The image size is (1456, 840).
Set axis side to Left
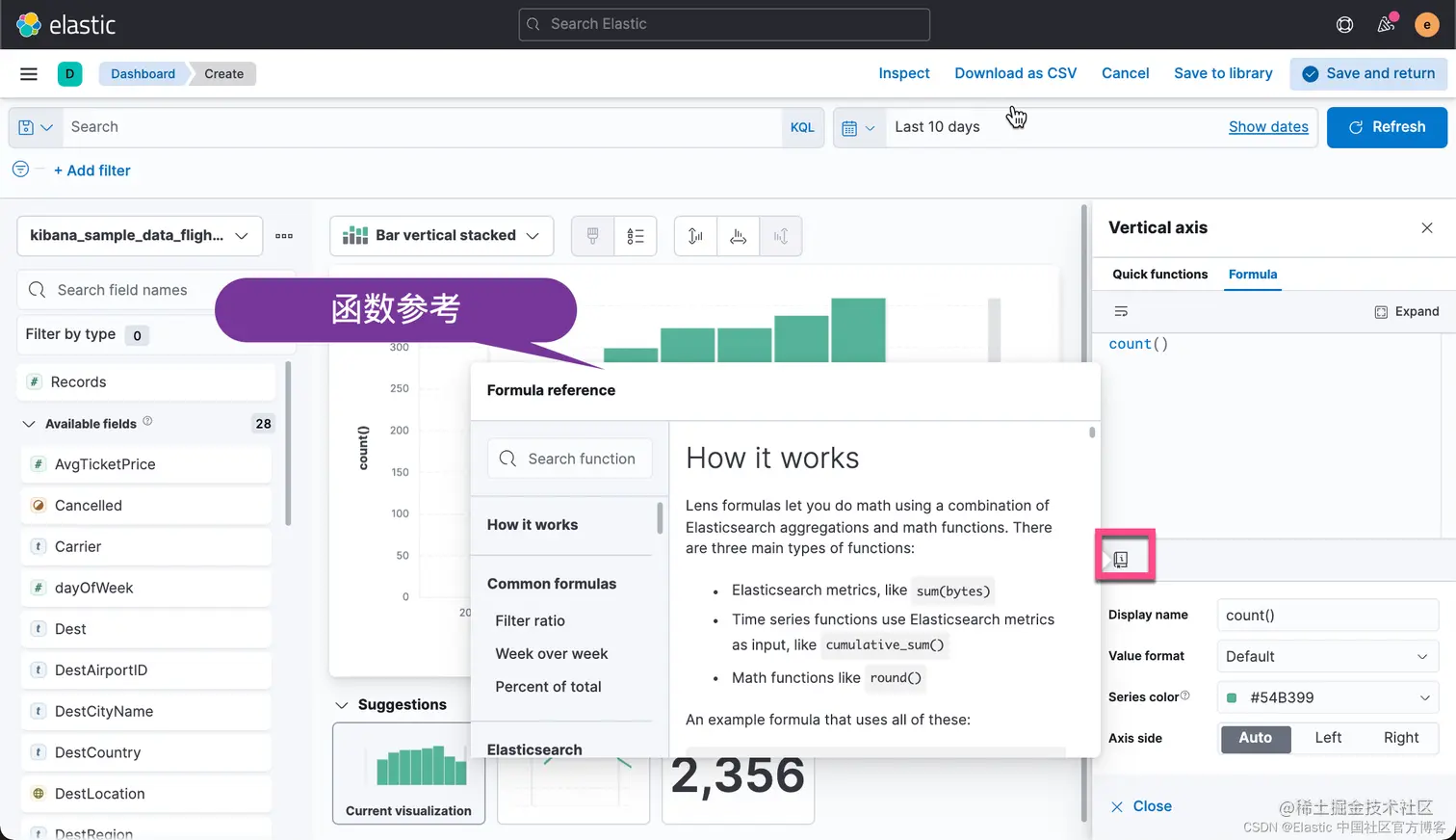pyautogui.click(x=1328, y=738)
